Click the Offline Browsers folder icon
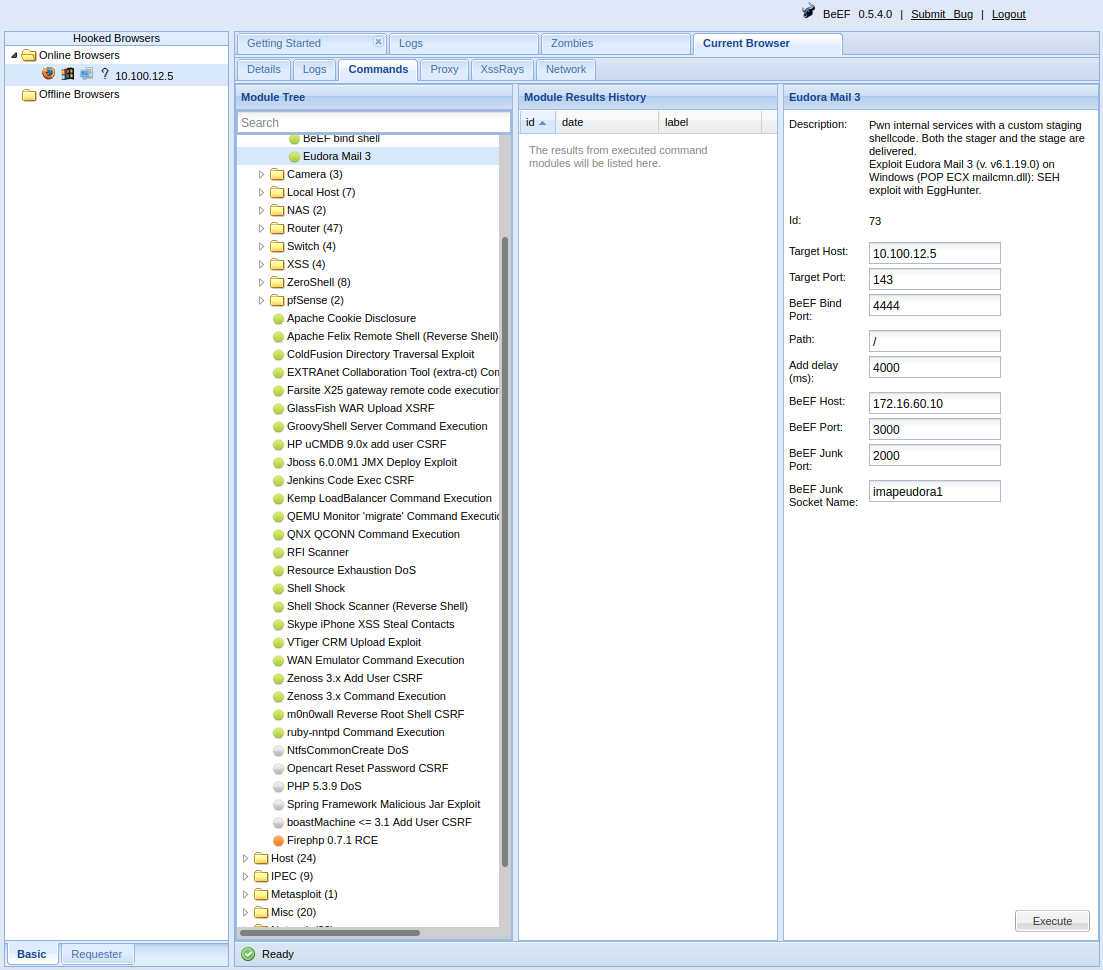 pos(29,94)
